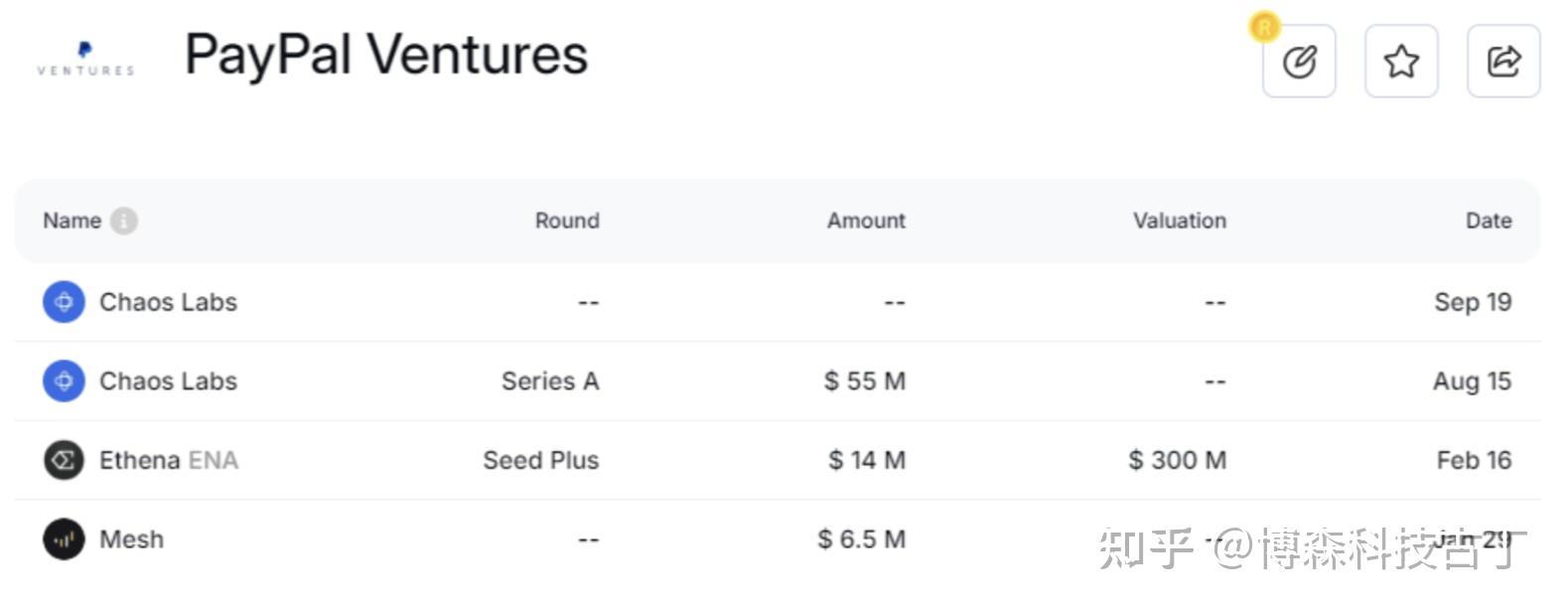The image size is (1568, 612).
Task: Sort by the Valuation column header
Action: pyautogui.click(x=1180, y=221)
